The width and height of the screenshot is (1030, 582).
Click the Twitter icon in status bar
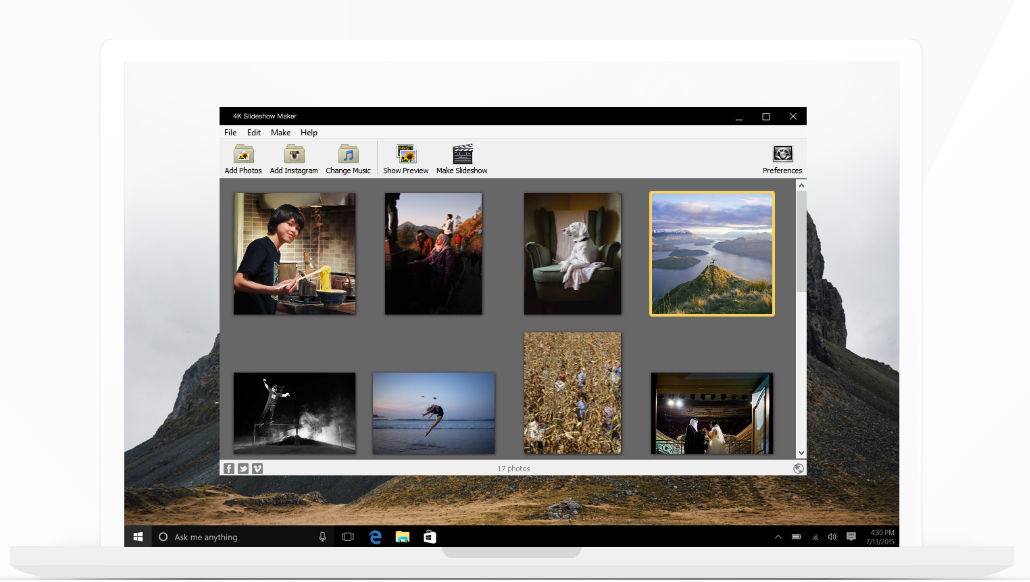pos(243,468)
